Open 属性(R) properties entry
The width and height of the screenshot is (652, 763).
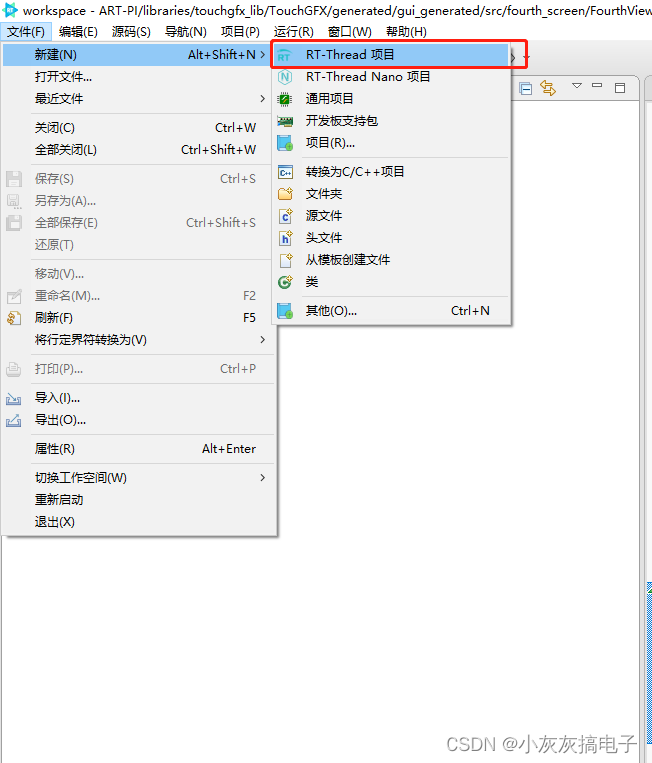138,449
